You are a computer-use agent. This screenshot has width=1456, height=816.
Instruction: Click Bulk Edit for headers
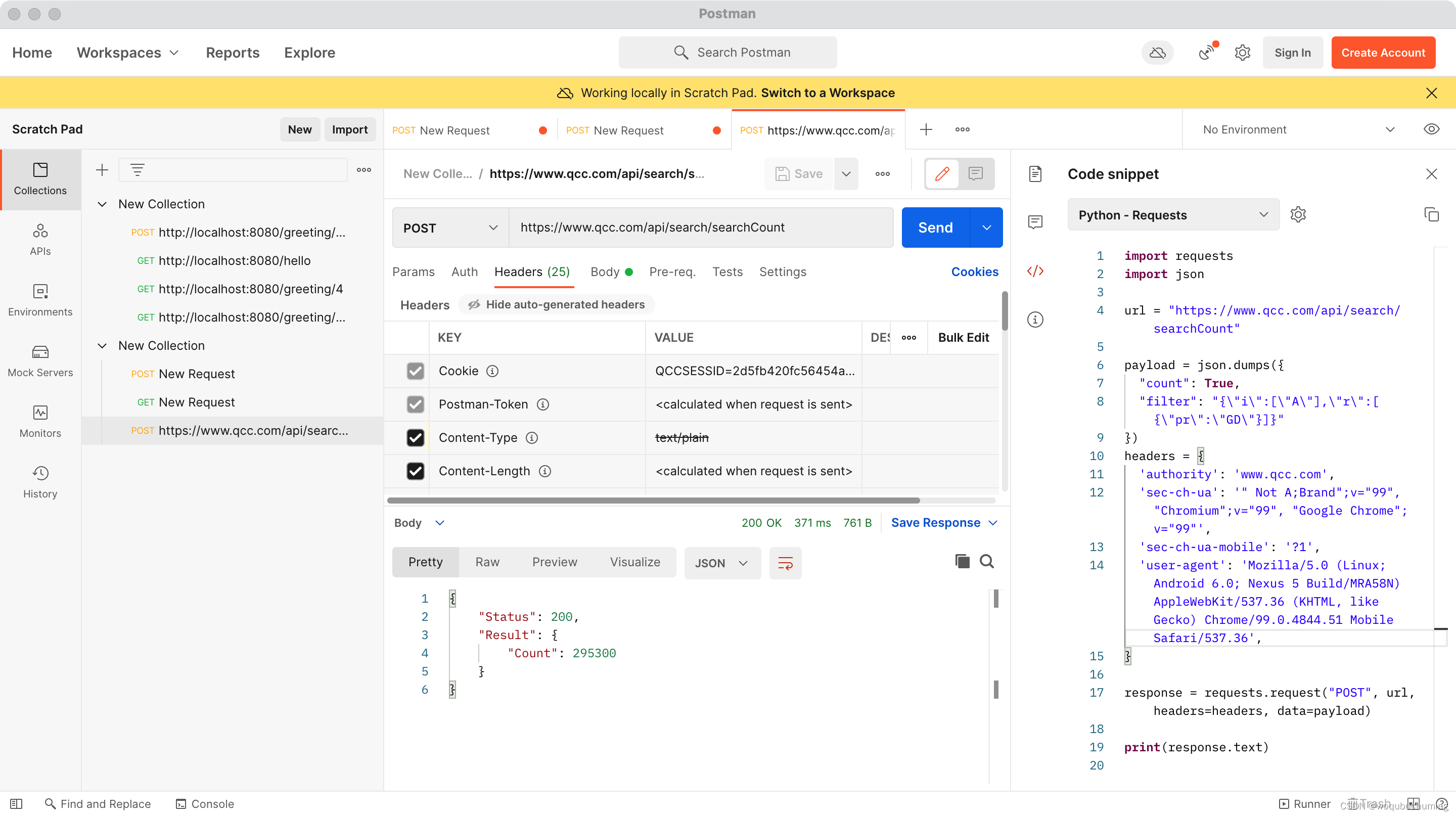click(963, 337)
